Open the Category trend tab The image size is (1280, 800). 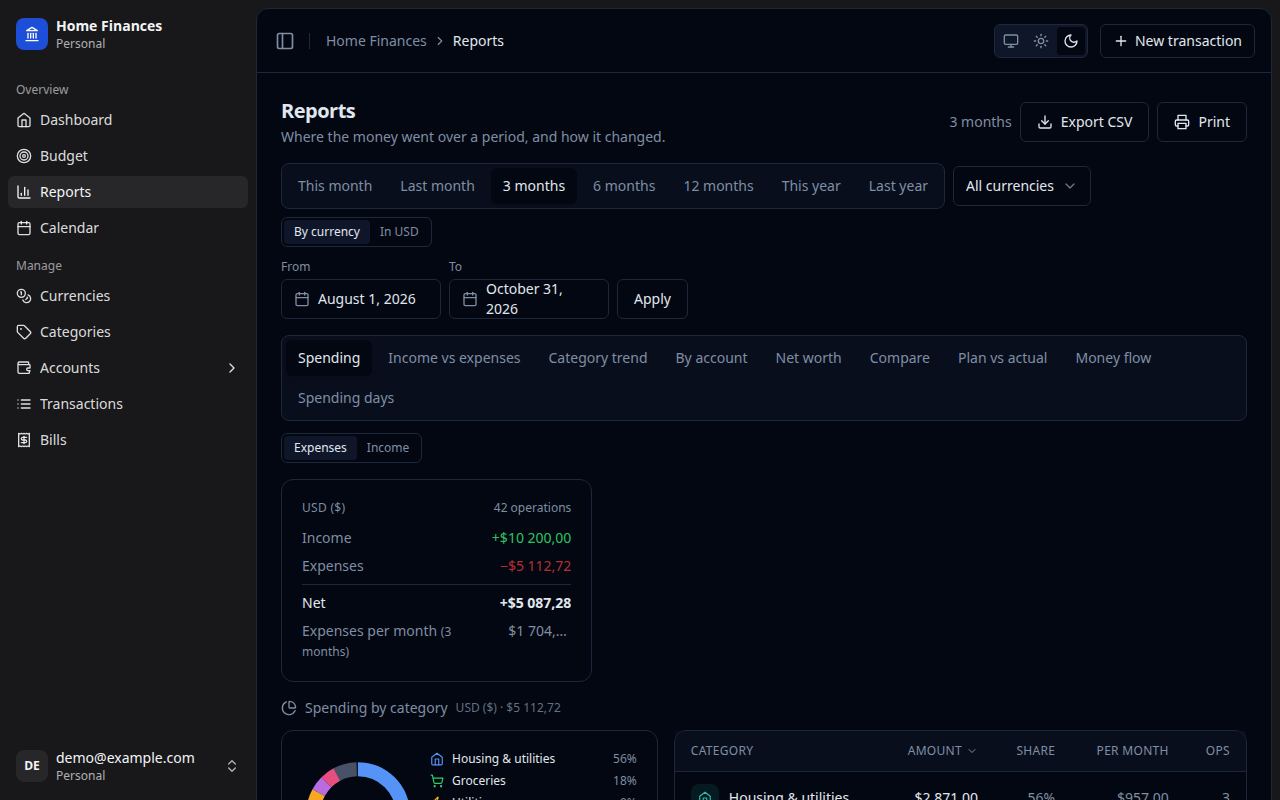(x=598, y=358)
